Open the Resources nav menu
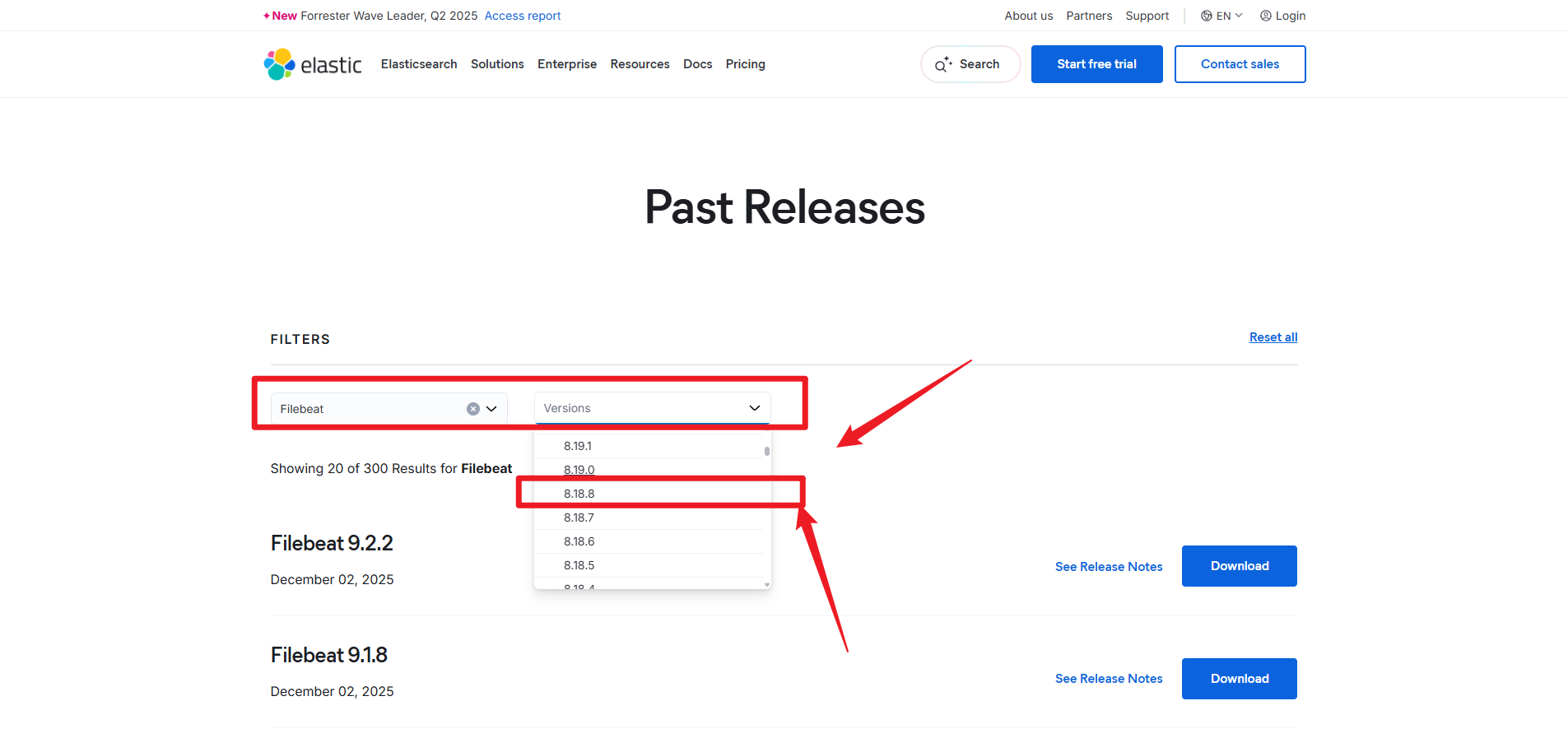Viewport: 1568px width, 738px height. point(640,64)
